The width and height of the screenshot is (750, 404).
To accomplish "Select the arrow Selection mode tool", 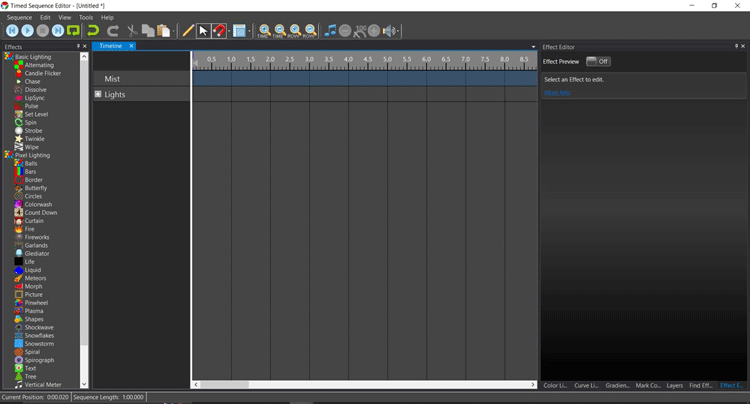I will [x=203, y=31].
